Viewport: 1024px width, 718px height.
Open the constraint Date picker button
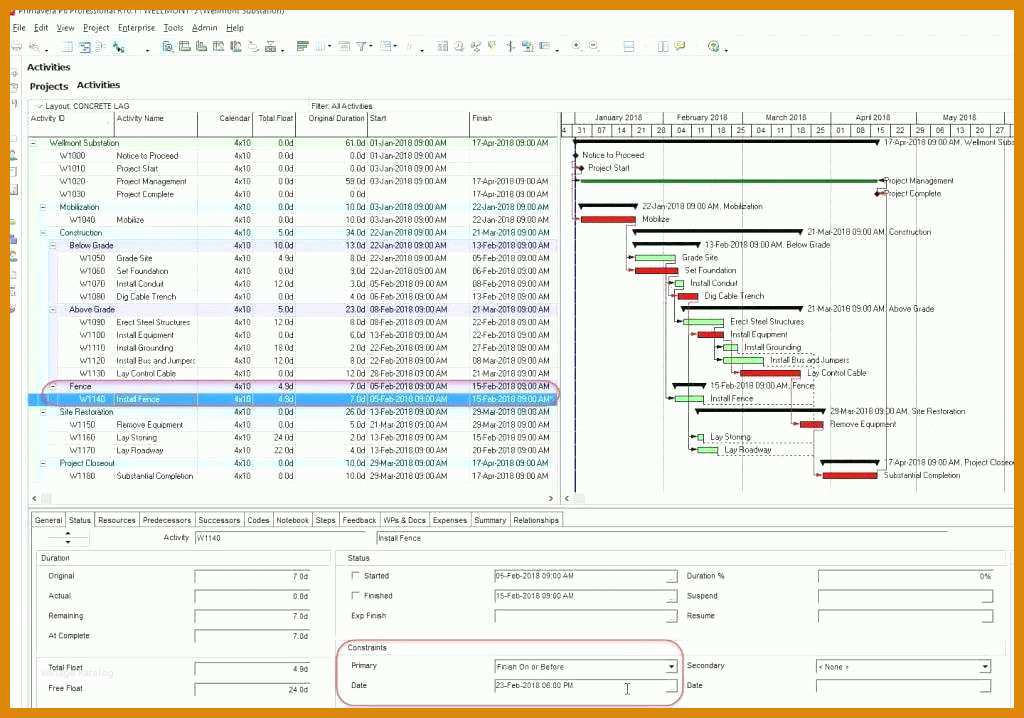(671, 686)
